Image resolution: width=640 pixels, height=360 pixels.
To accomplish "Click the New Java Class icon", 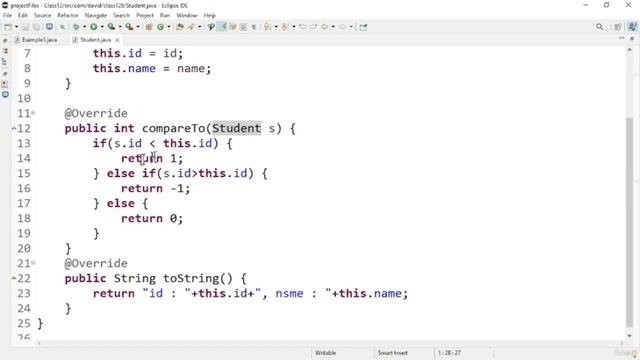I will [x=160, y=27].
